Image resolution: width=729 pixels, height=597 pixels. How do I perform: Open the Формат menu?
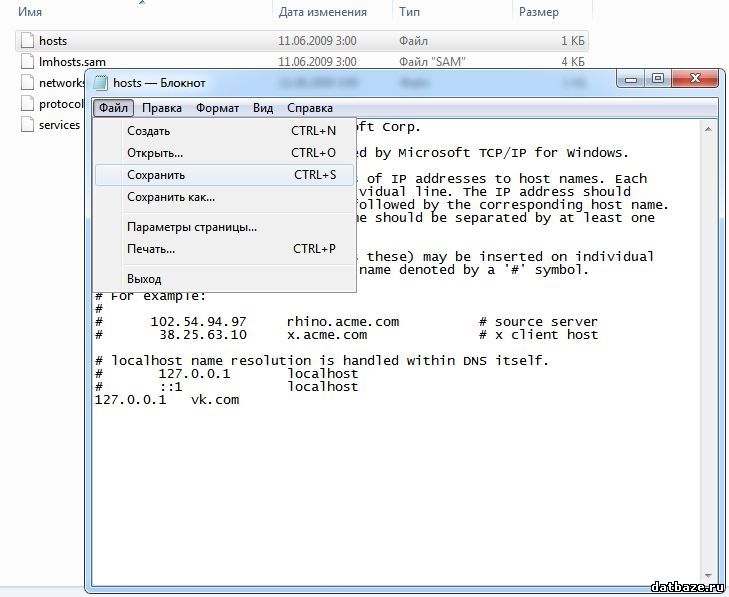(217, 108)
